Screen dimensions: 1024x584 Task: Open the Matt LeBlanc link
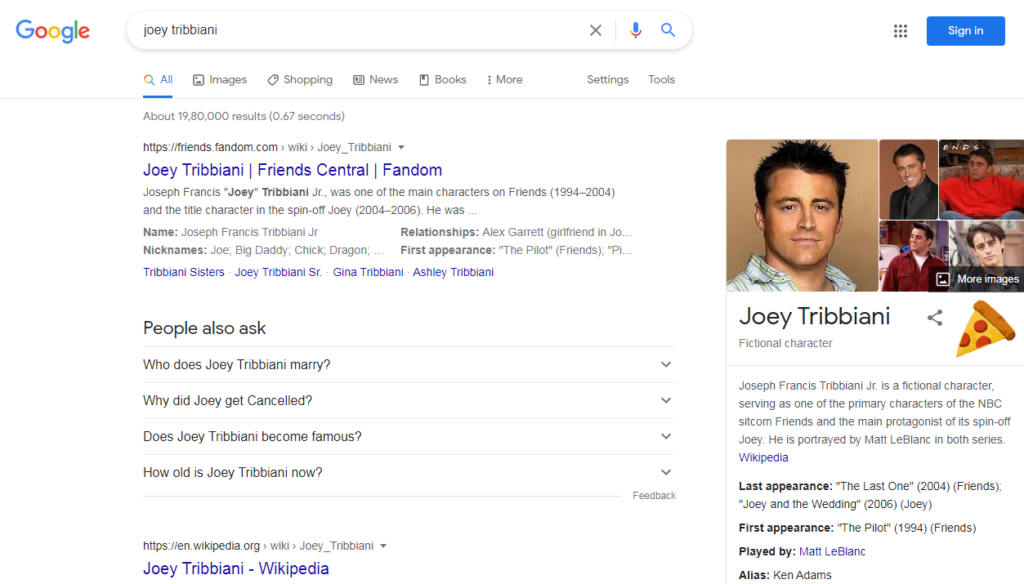click(x=832, y=552)
